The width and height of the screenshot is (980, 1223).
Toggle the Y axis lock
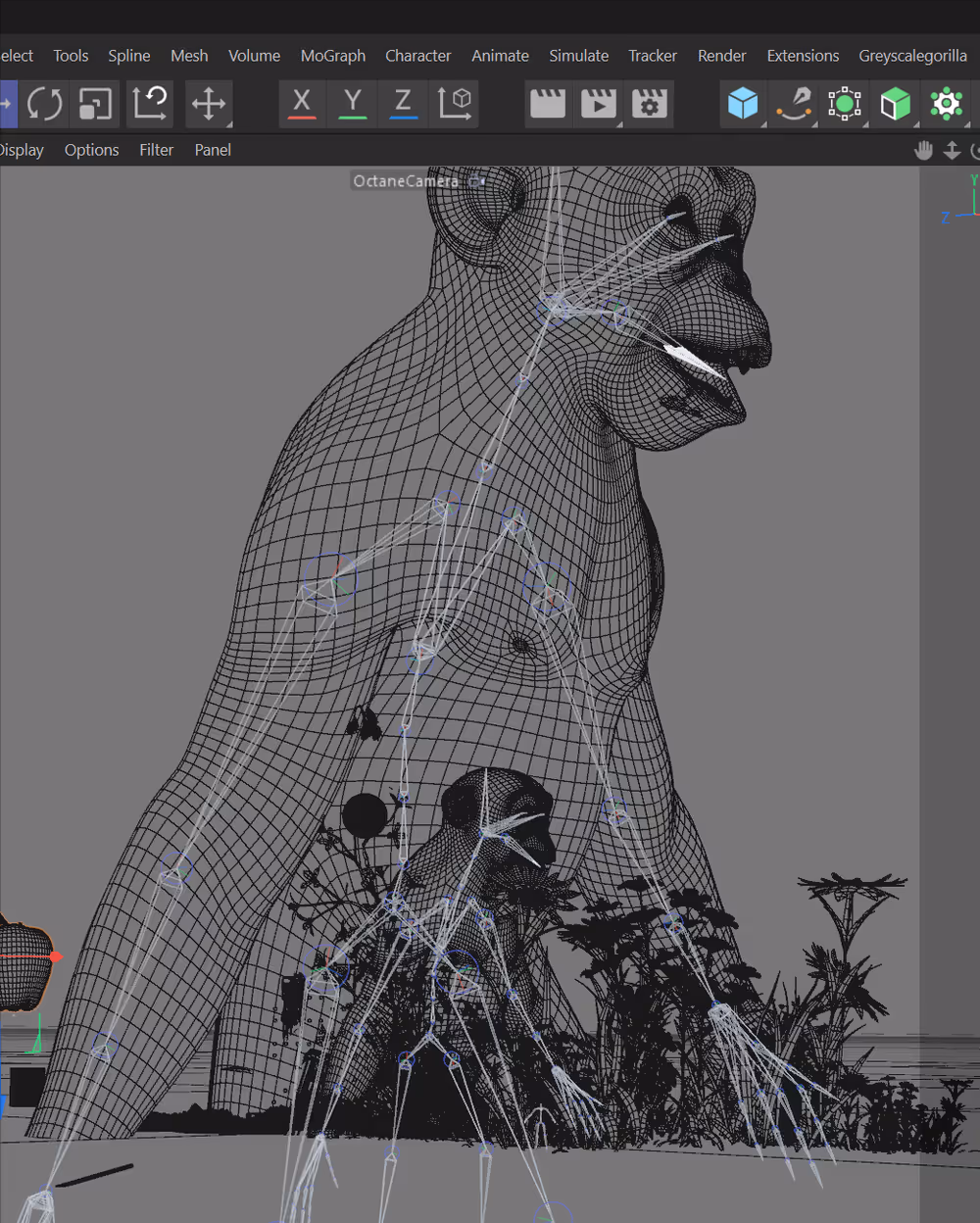[x=353, y=104]
